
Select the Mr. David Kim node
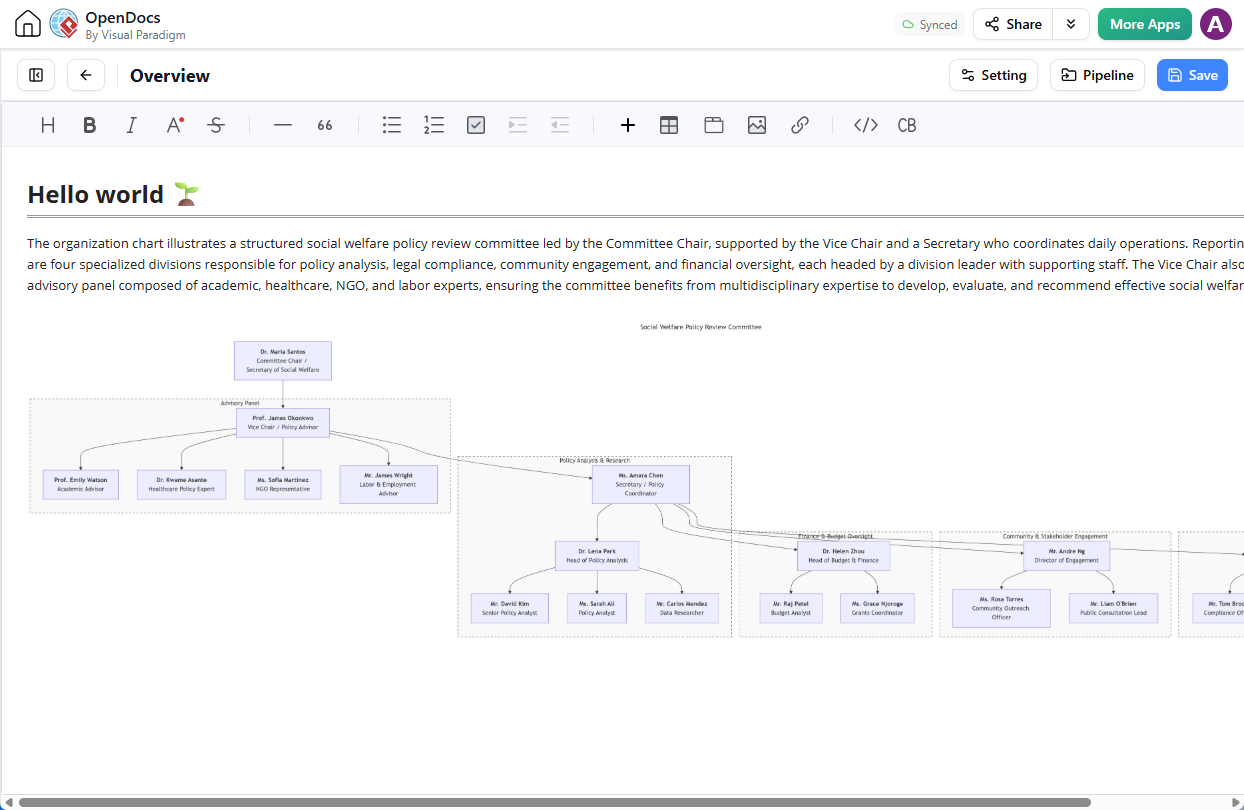(x=510, y=608)
